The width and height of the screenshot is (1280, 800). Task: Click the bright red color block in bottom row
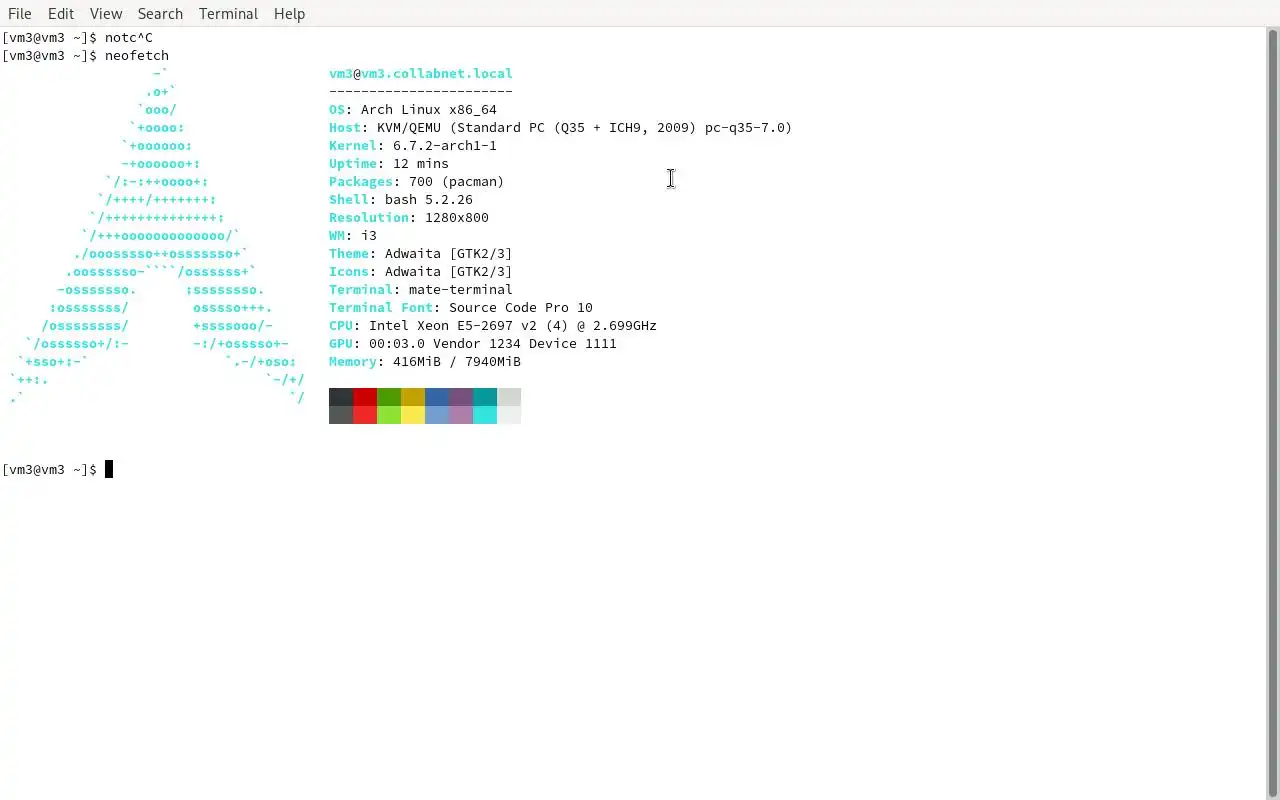tap(365, 415)
